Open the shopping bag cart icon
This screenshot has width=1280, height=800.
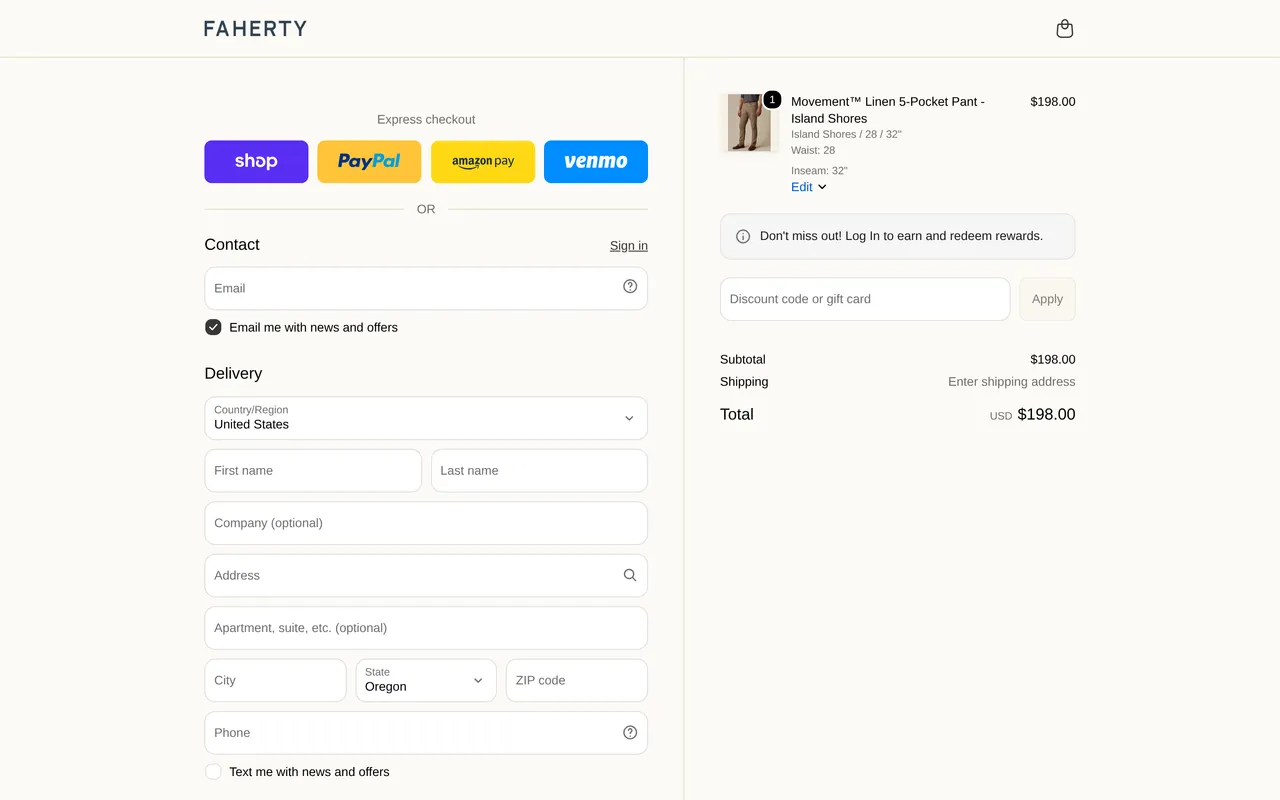click(x=1065, y=29)
